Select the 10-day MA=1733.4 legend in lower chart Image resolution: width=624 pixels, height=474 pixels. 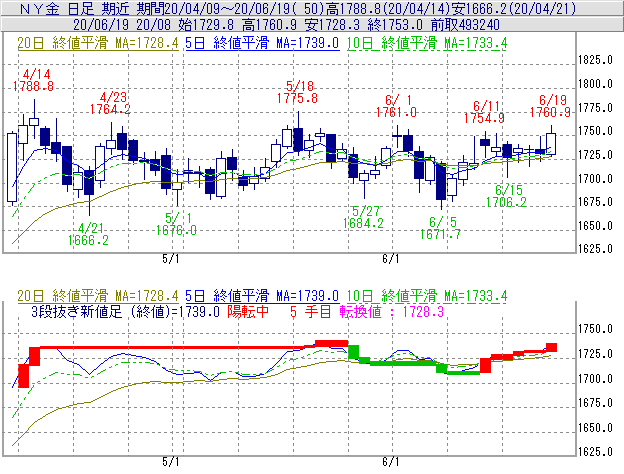click(x=427, y=296)
